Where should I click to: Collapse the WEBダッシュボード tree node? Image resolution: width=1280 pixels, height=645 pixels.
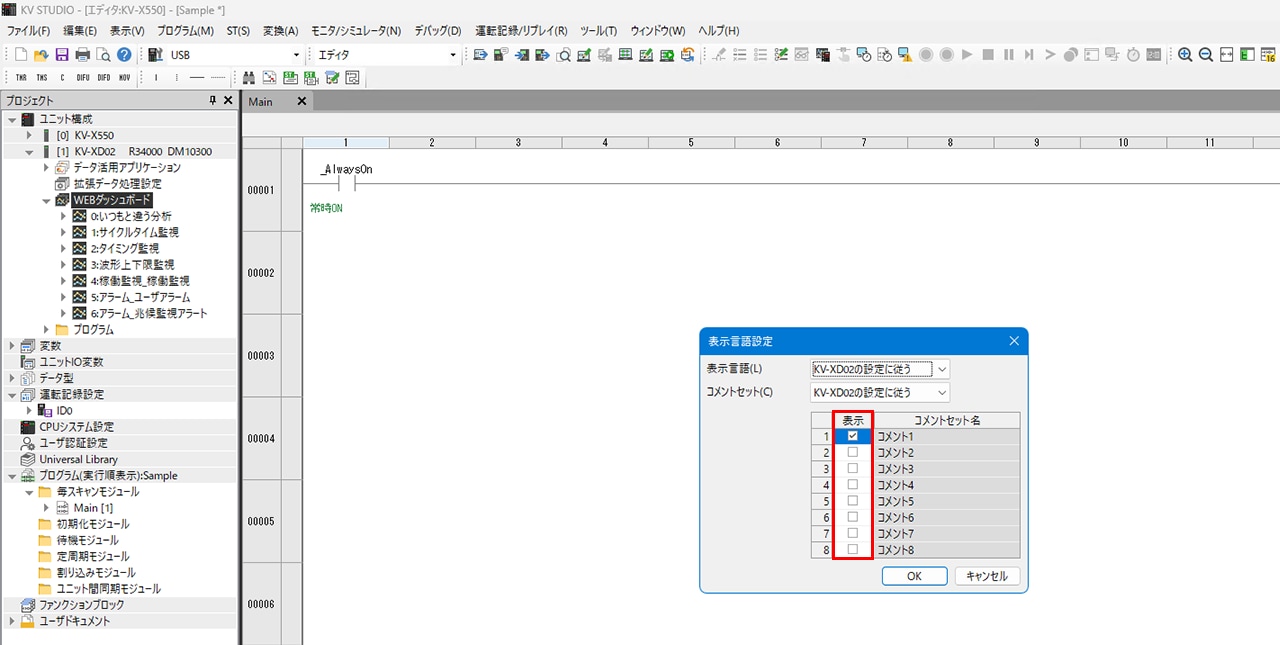46,200
